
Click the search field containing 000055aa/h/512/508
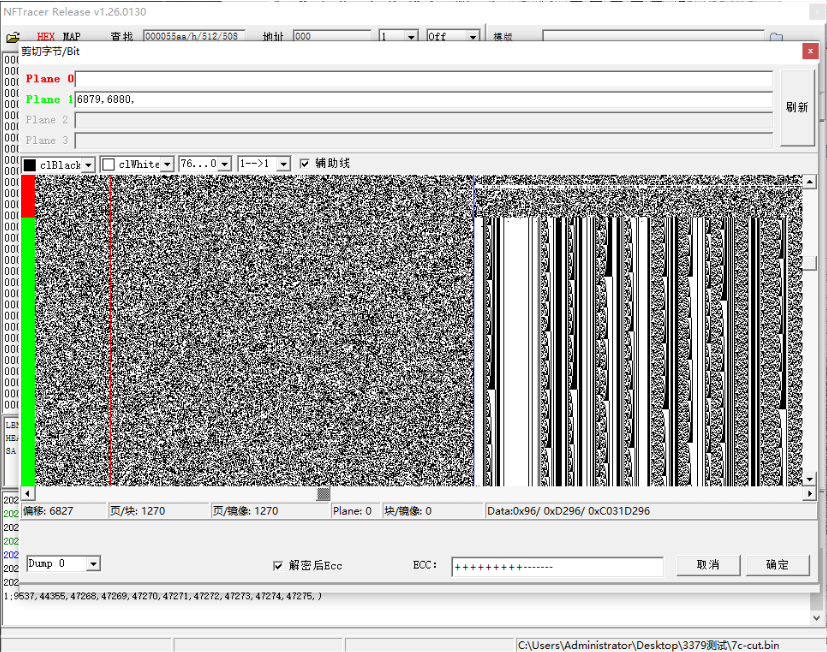pos(194,36)
